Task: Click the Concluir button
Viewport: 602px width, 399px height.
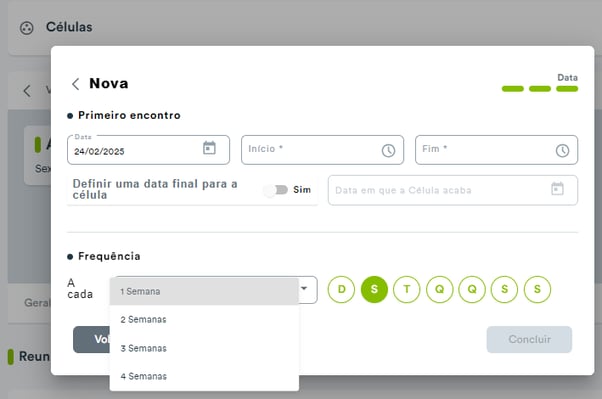Action: [x=529, y=339]
